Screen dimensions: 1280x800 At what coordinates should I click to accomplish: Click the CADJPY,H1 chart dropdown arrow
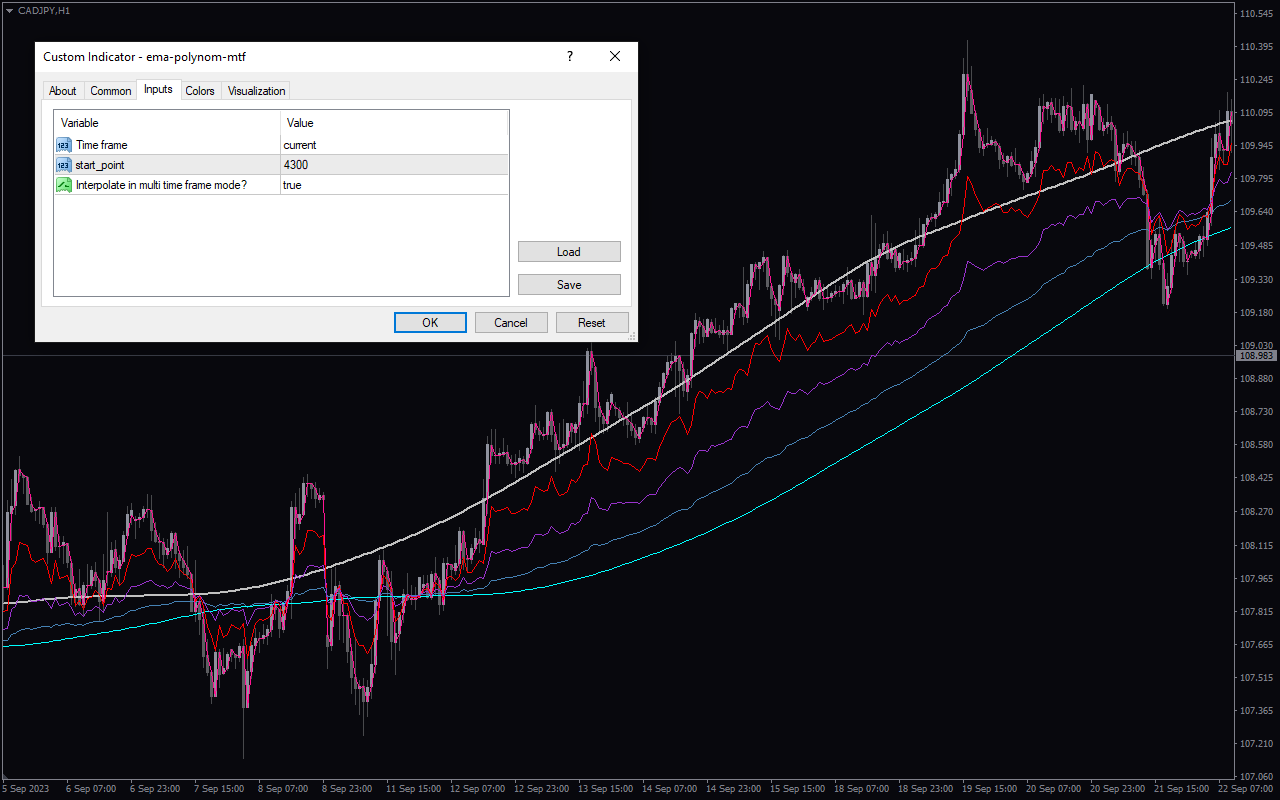point(9,10)
